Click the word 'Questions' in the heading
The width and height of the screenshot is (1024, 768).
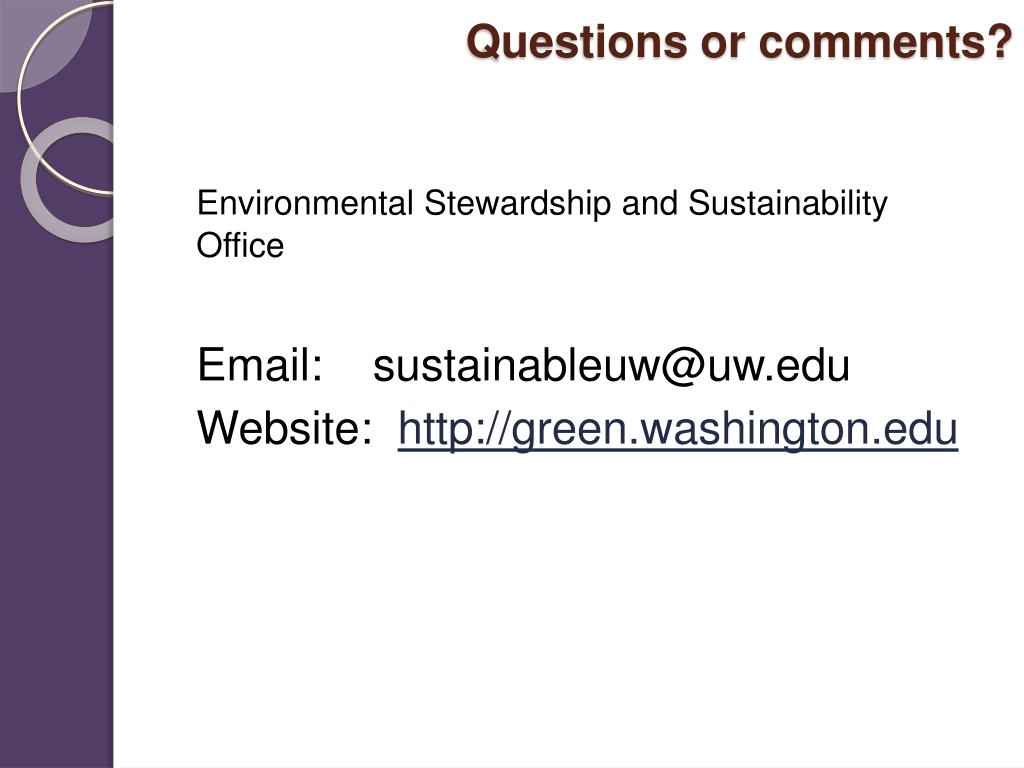tap(577, 41)
